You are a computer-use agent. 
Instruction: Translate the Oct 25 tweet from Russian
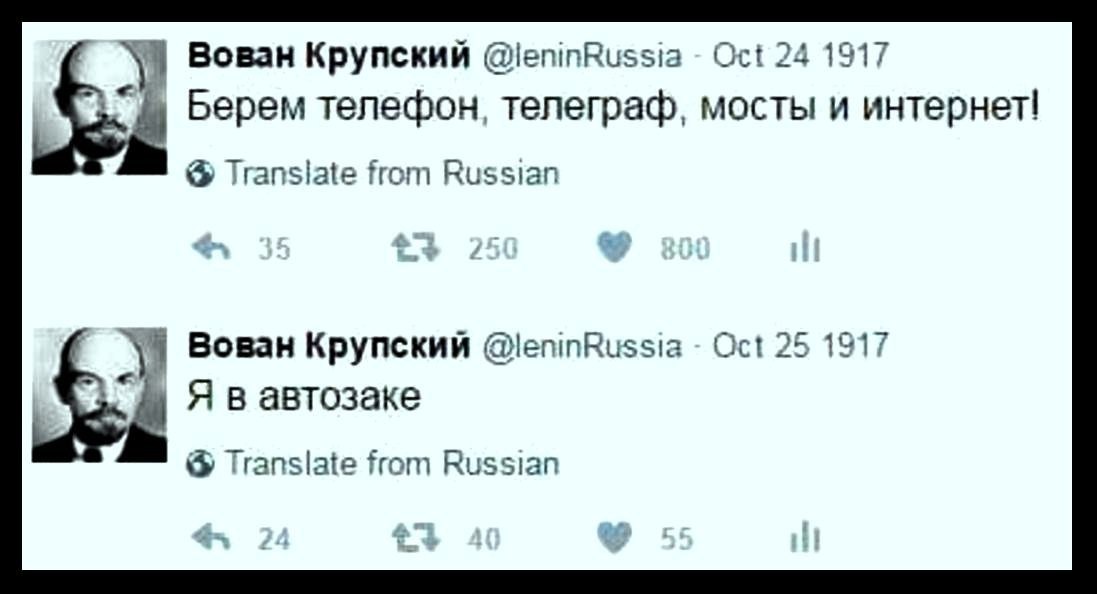tap(392, 464)
